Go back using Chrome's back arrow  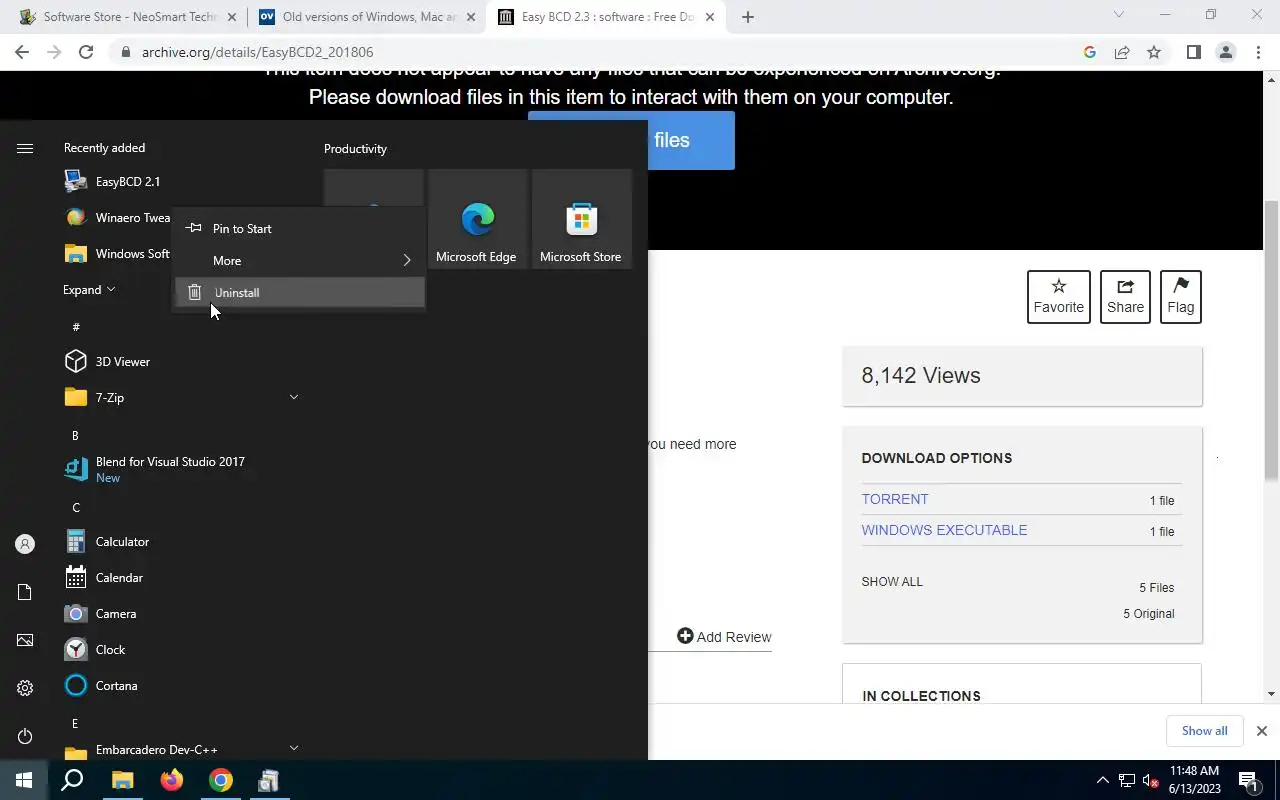click(22, 52)
